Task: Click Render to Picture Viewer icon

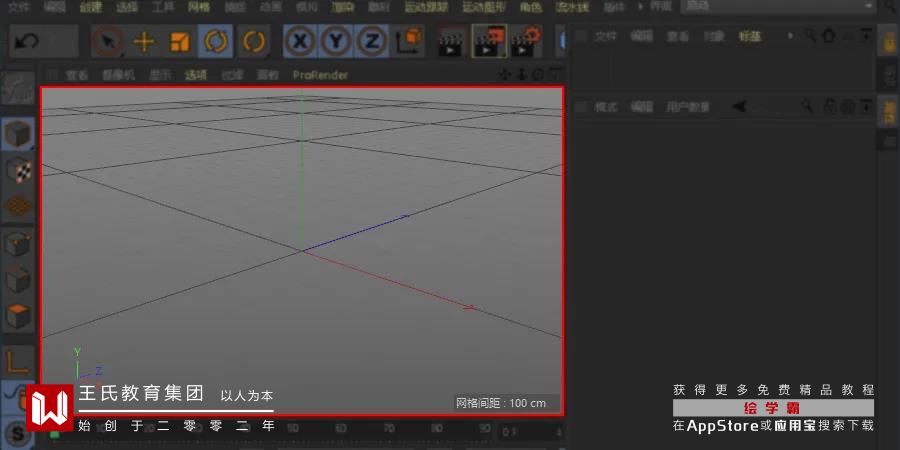Action: point(489,41)
